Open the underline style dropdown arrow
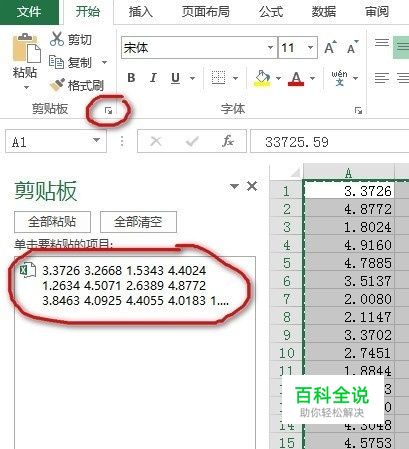This screenshot has width=409, height=449. [192, 79]
